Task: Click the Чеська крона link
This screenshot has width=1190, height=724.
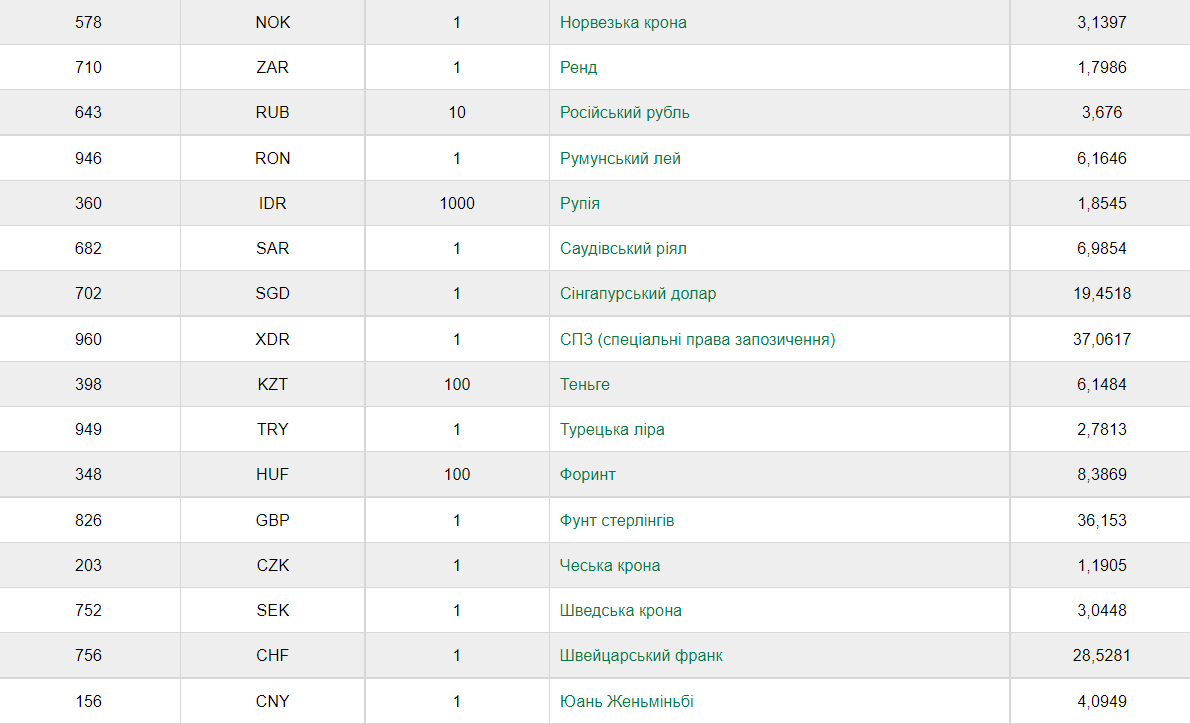Action: pos(610,566)
